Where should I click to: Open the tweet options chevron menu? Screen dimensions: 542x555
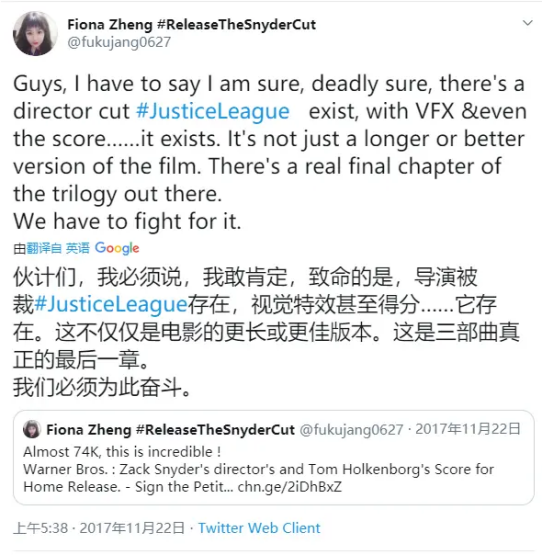[x=527, y=23]
